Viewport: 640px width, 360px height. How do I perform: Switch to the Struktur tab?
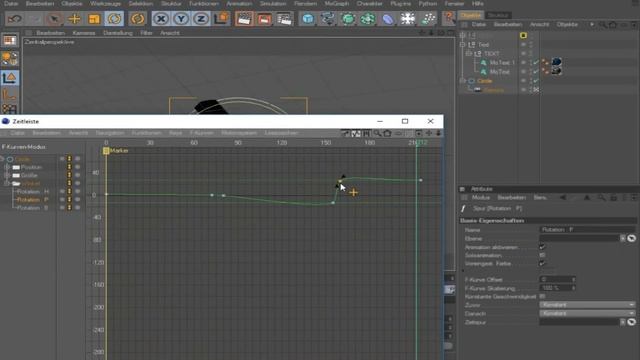click(498, 15)
